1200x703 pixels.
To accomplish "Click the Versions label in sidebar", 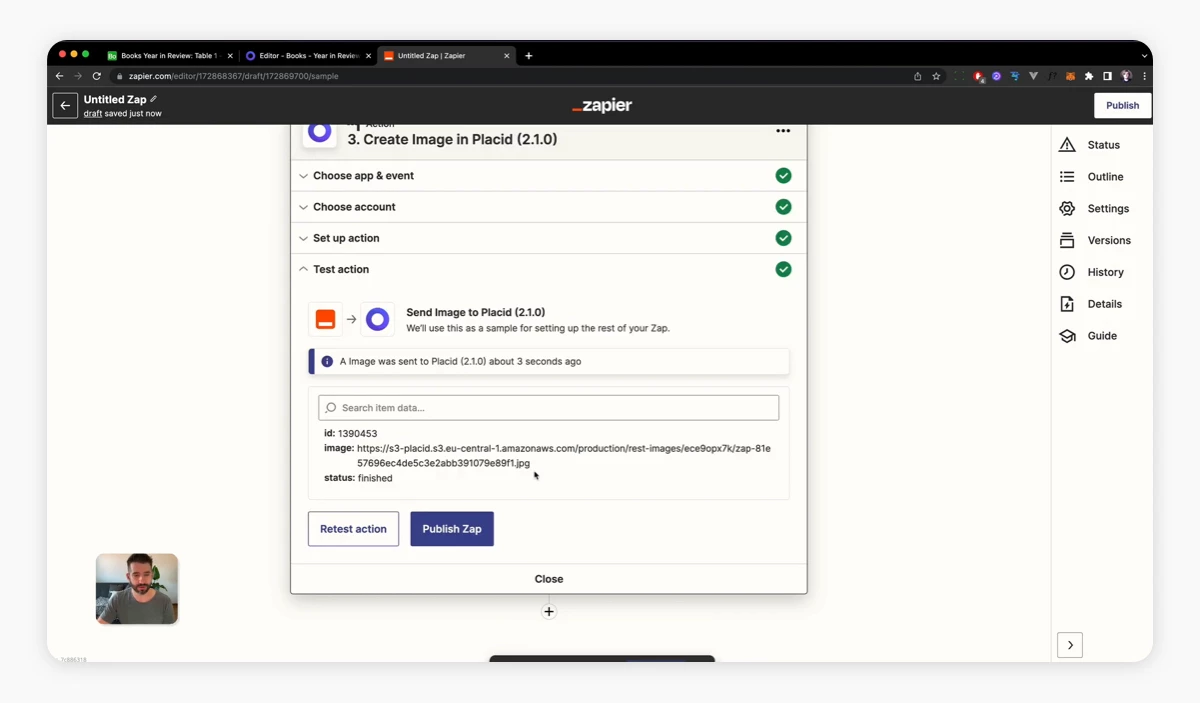I will pyautogui.click(x=1109, y=241).
